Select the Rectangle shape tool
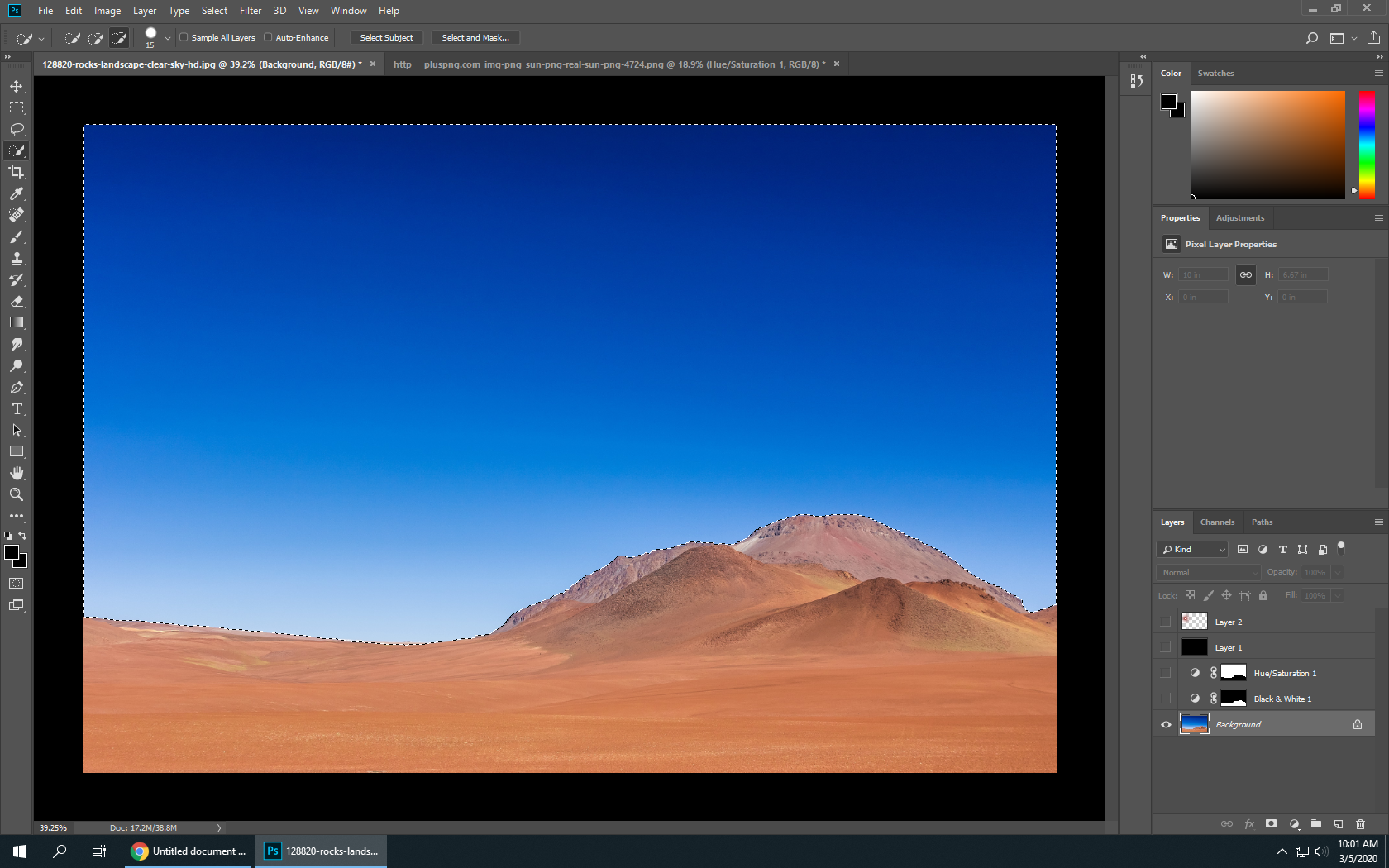The height and width of the screenshot is (868, 1389). [x=17, y=451]
